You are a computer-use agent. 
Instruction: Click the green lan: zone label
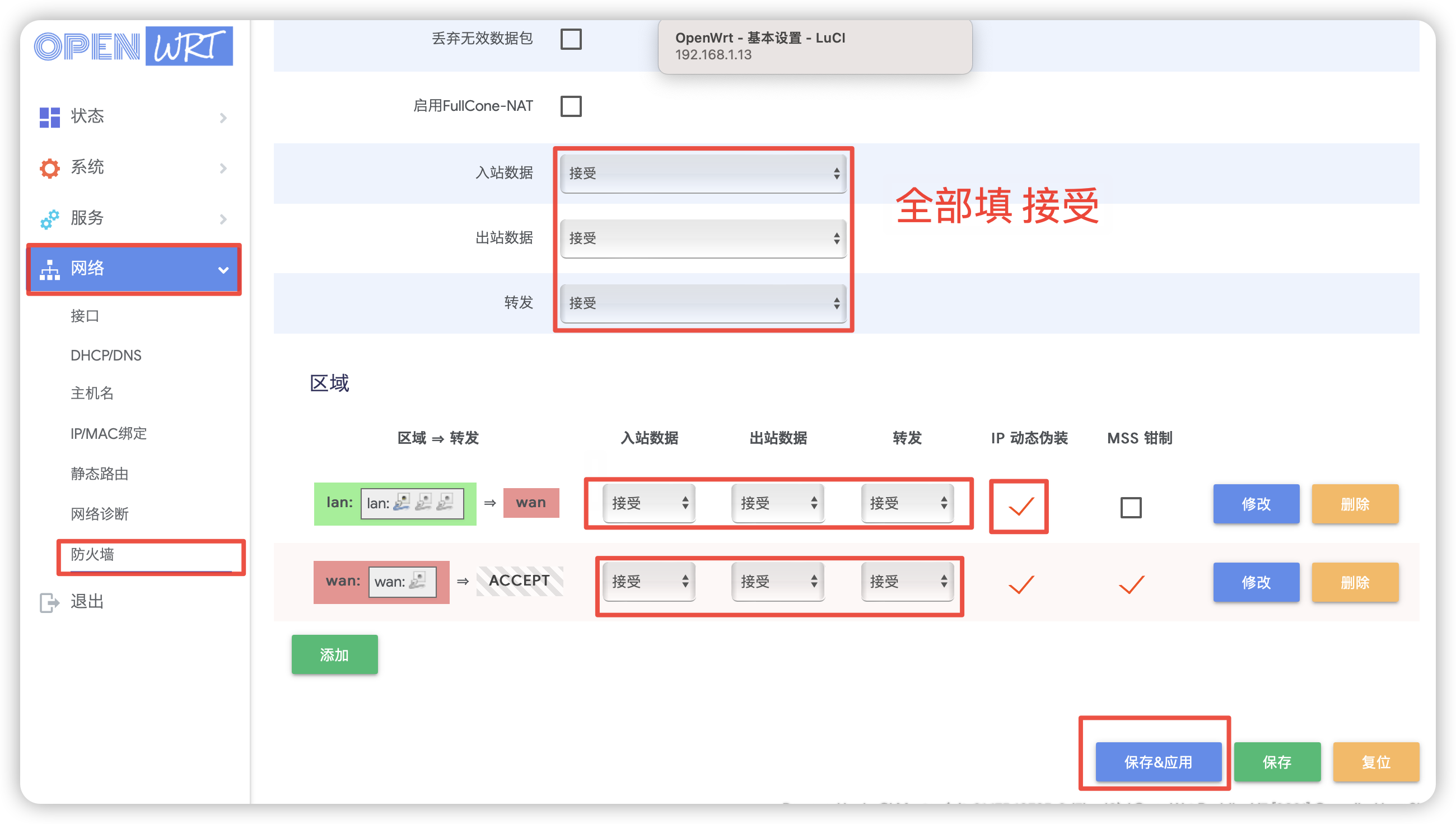[x=339, y=503]
